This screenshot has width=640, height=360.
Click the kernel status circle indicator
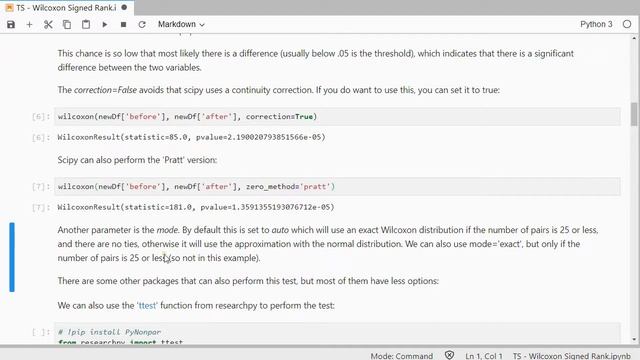click(x=627, y=24)
